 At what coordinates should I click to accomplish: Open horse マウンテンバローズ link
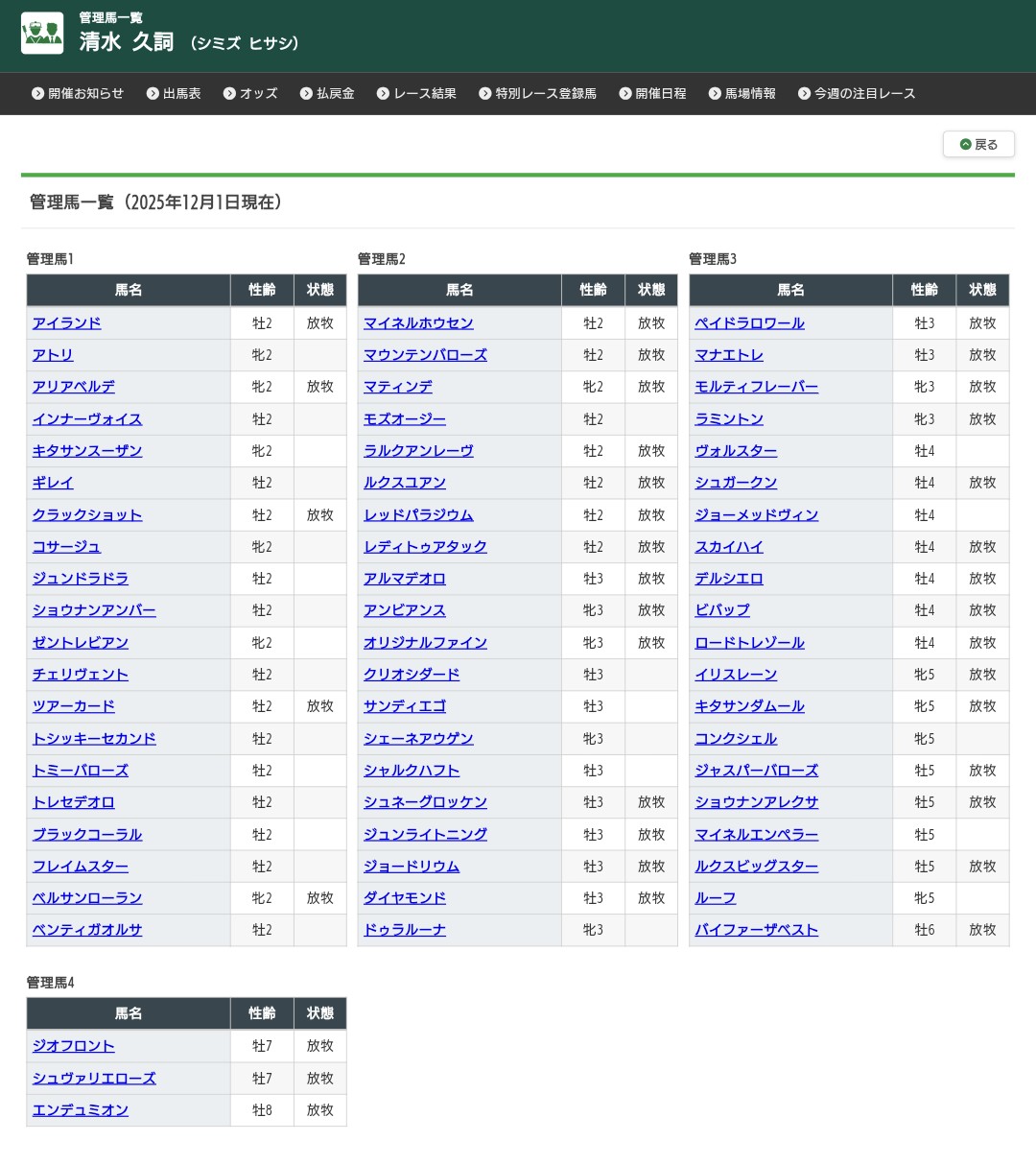[x=425, y=355]
